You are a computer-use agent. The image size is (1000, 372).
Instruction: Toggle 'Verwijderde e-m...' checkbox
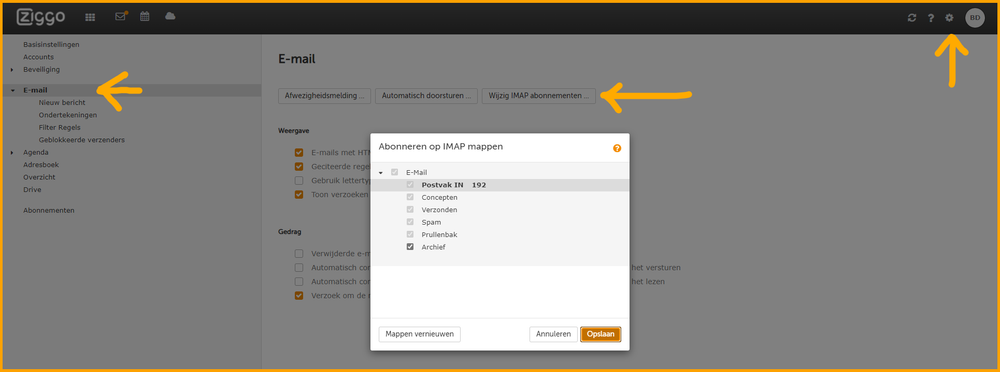click(298, 253)
